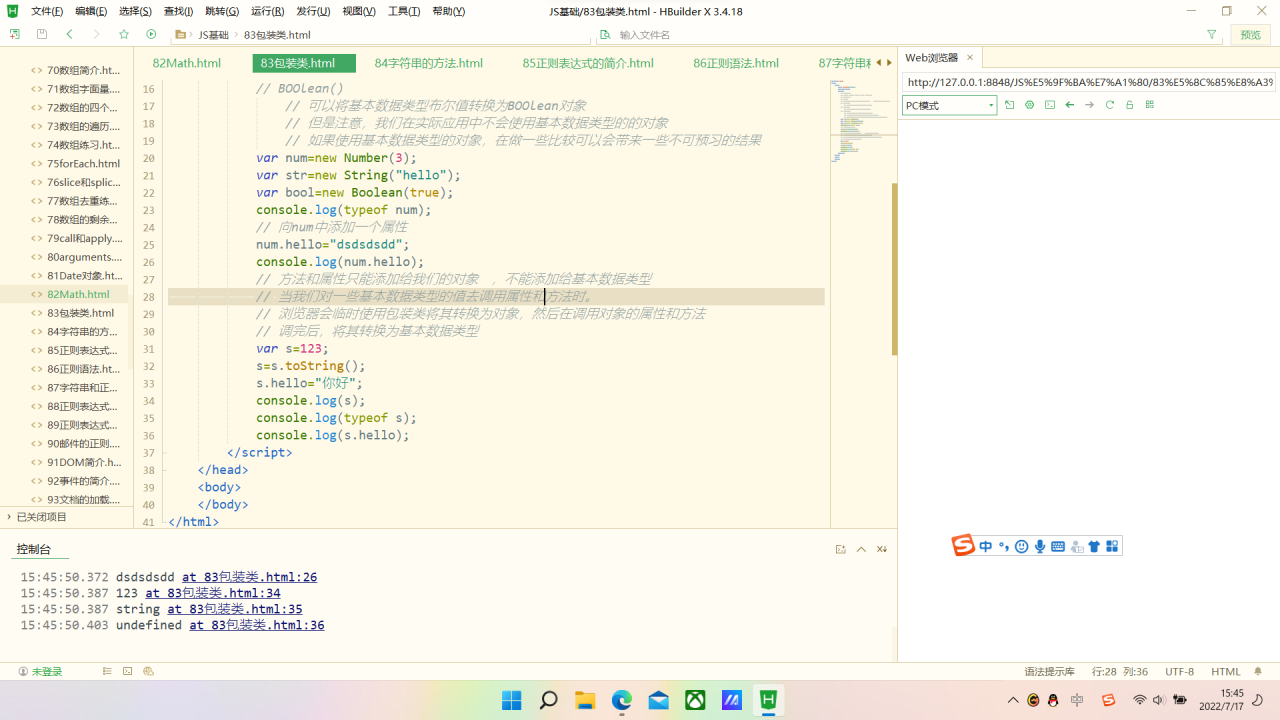Refresh the built-in web browser page
This screenshot has height=720, width=1280.
pos(1110,105)
